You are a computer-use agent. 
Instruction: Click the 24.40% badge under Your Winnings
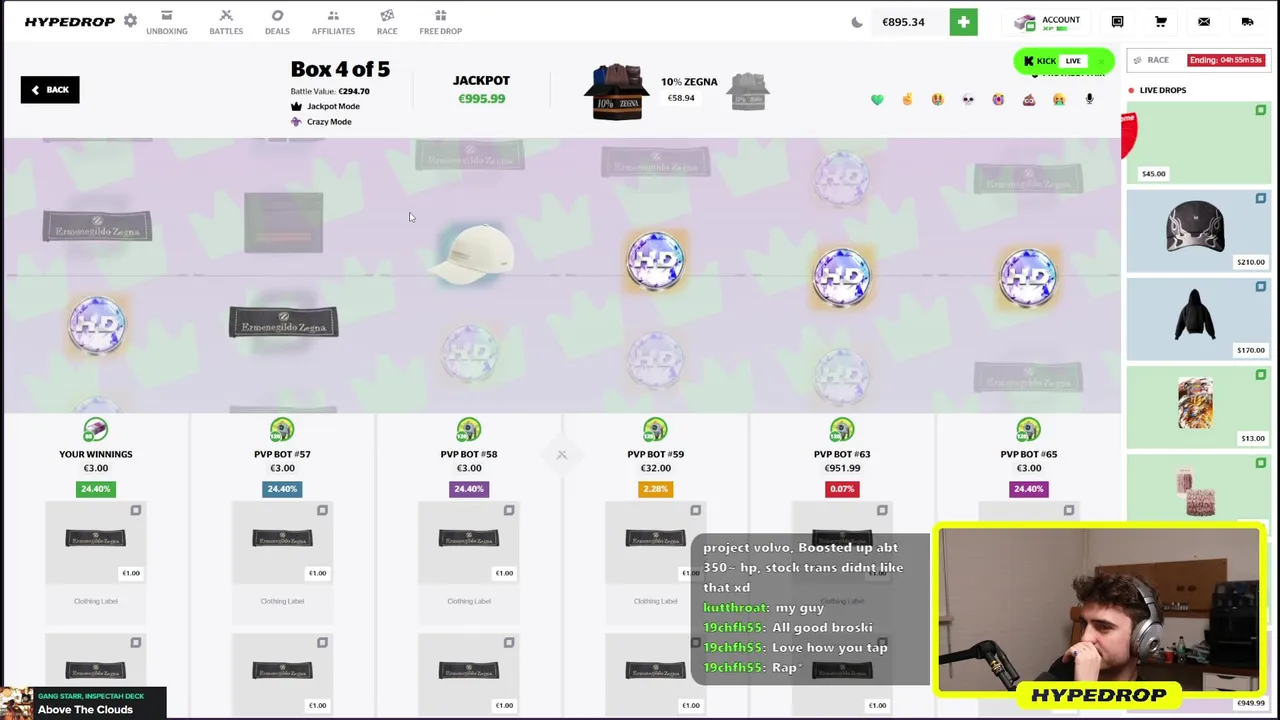[x=95, y=489]
